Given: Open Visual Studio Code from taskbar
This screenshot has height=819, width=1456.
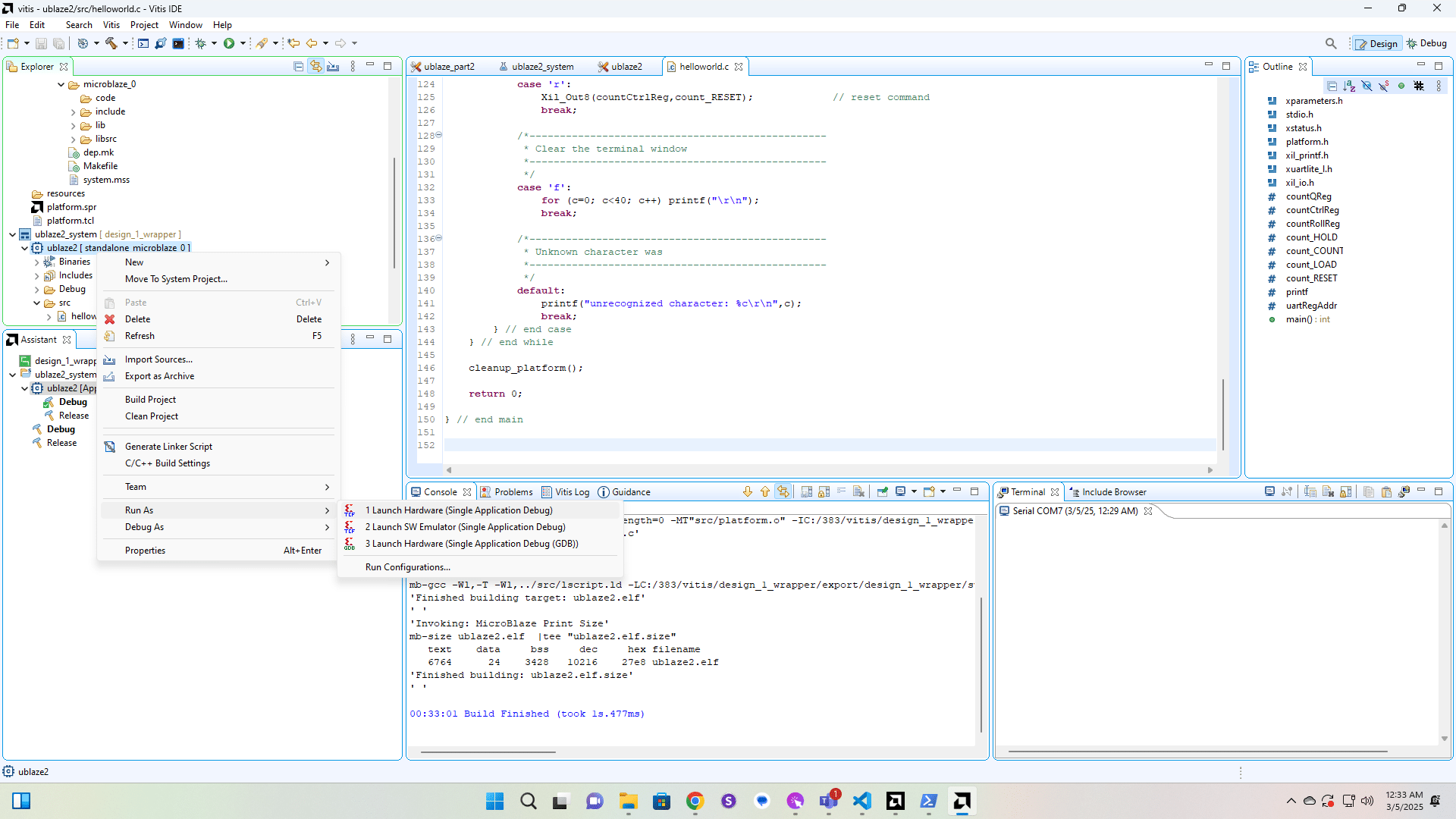Looking at the screenshot, I should [x=861, y=801].
